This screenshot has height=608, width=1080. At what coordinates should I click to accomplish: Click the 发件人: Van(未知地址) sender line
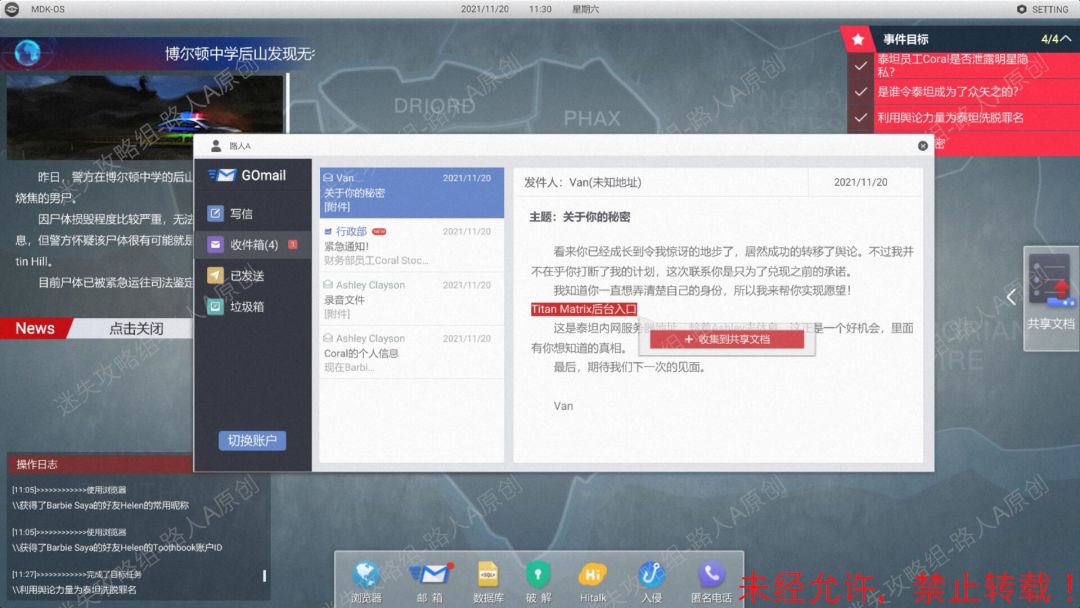click(582, 182)
